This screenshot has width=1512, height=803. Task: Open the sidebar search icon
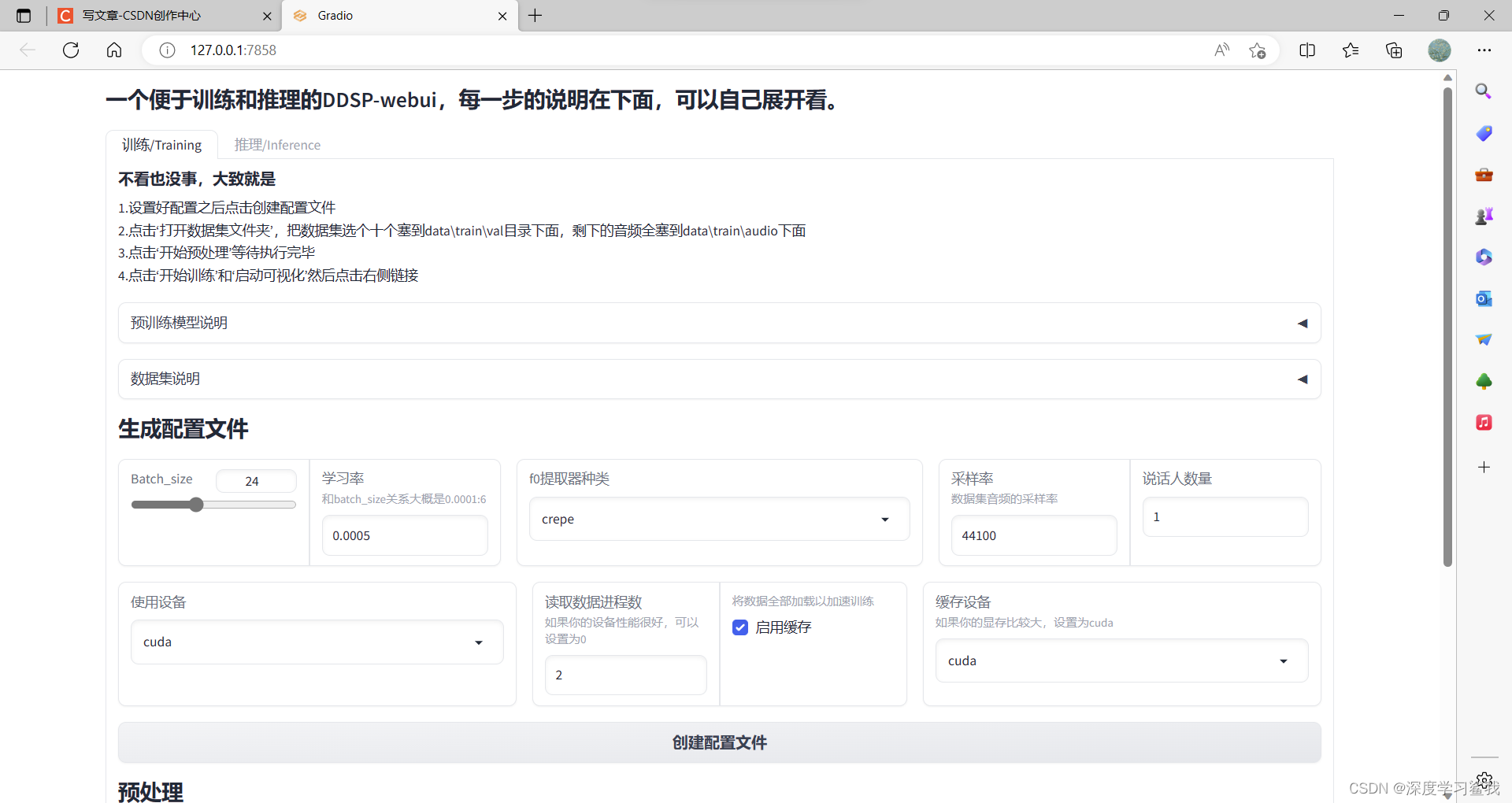[x=1484, y=91]
